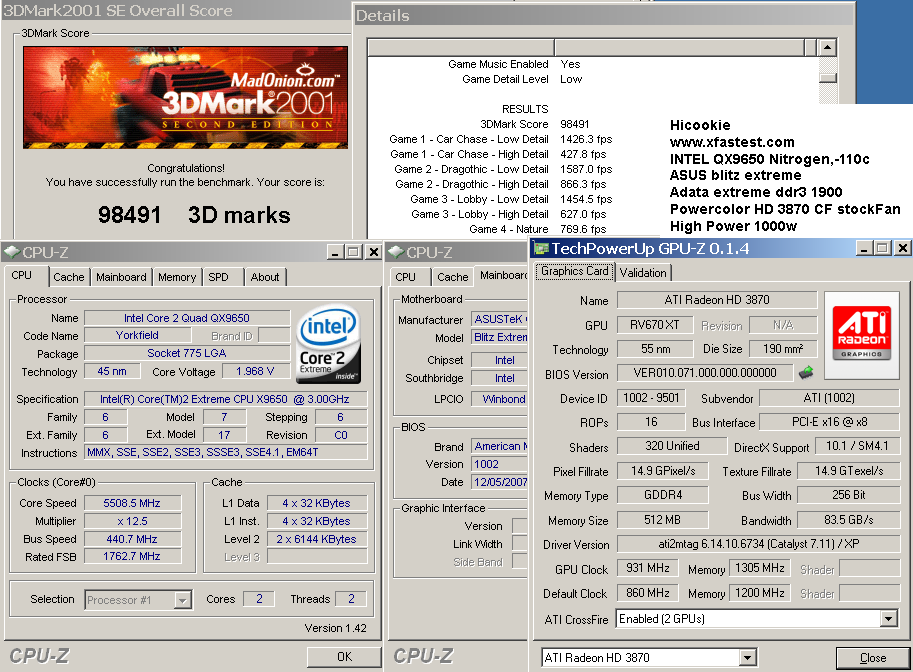The width and height of the screenshot is (913, 672).
Task: Click the Intel Core 2 Extreme logo
Action: coord(328,345)
